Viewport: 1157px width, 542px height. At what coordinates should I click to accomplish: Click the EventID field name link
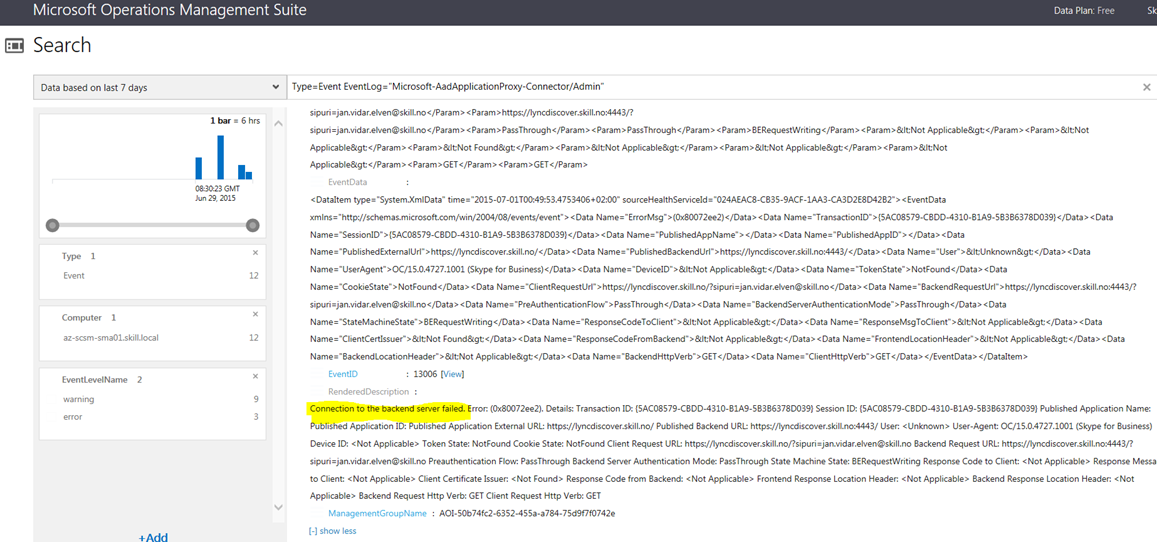tap(343, 374)
